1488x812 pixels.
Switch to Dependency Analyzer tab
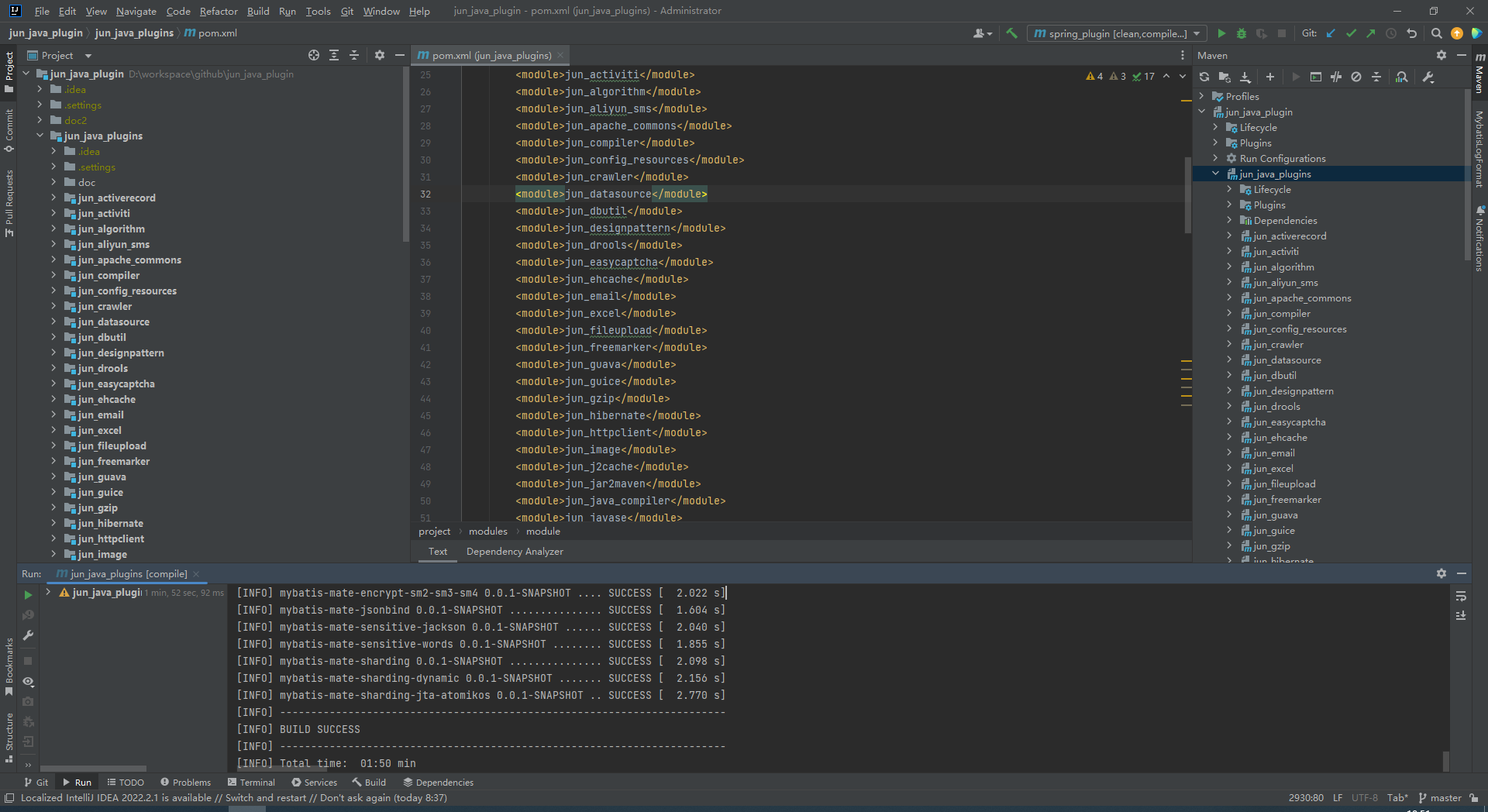(515, 552)
